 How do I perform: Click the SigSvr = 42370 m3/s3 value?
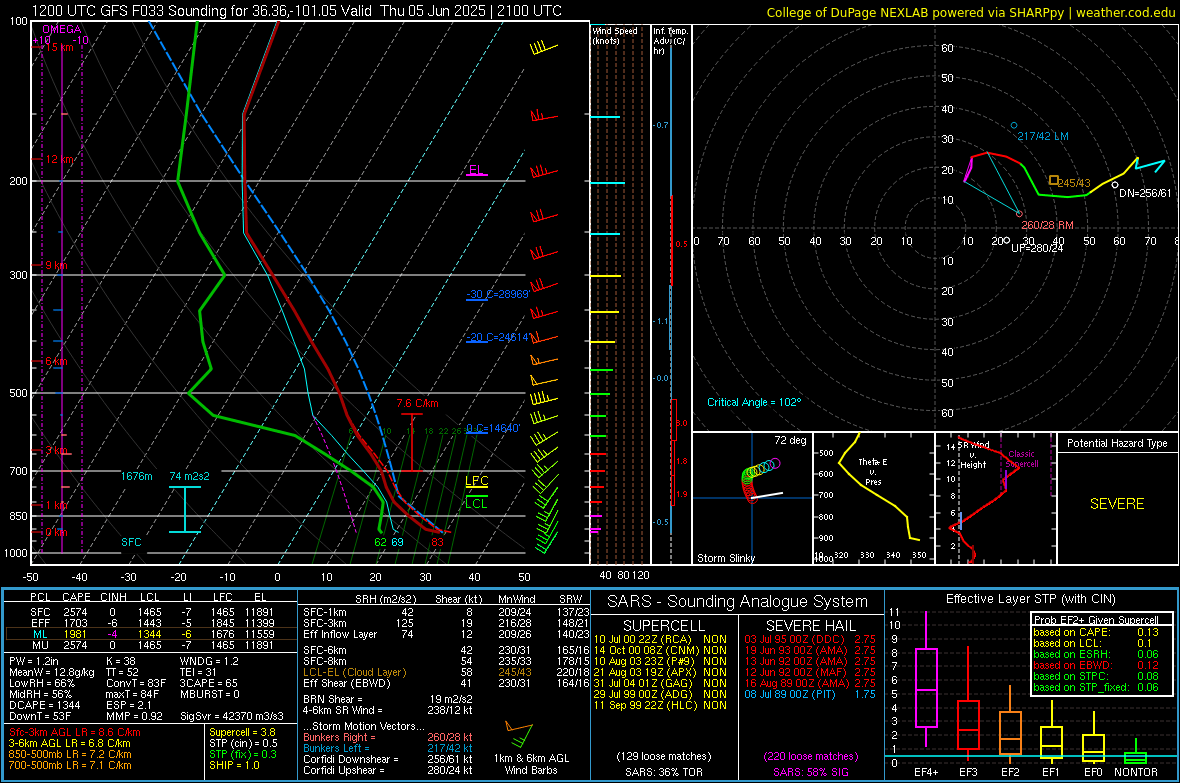(232, 716)
